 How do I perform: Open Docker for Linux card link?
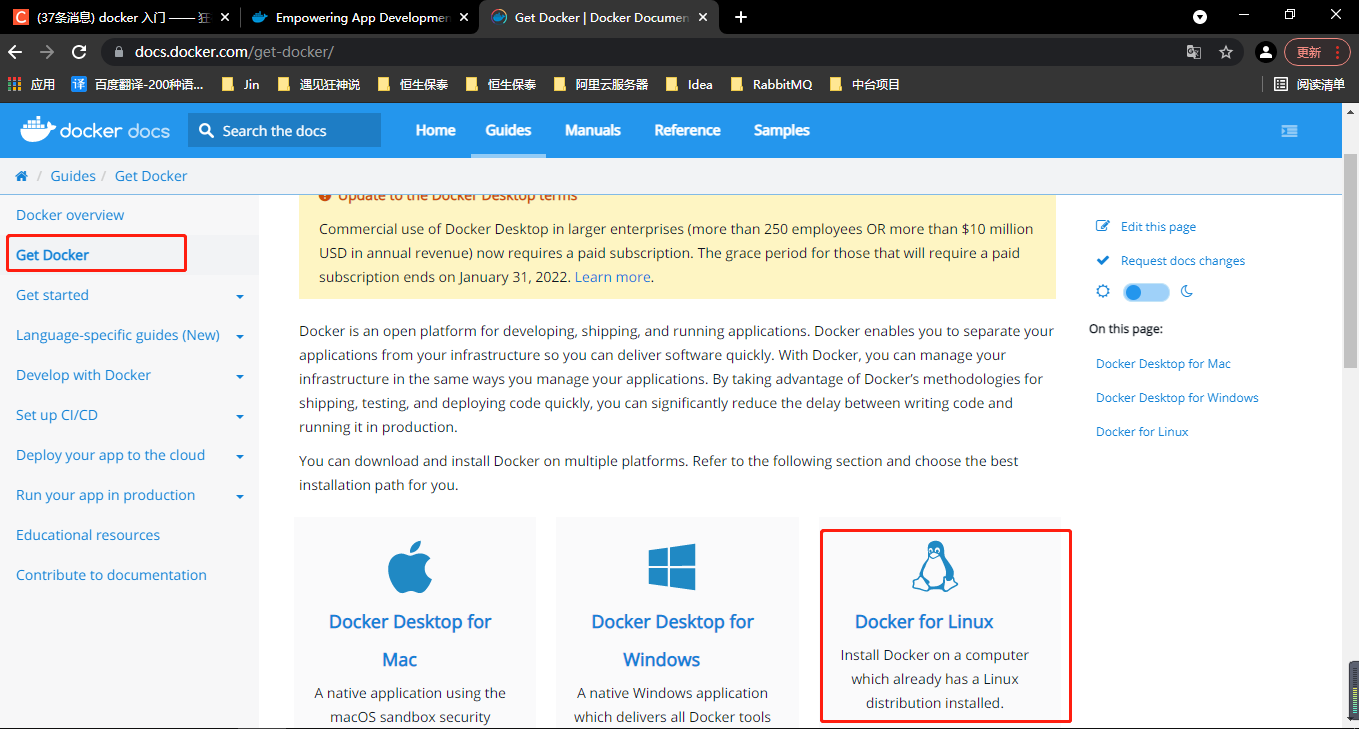pyautogui.click(x=924, y=621)
